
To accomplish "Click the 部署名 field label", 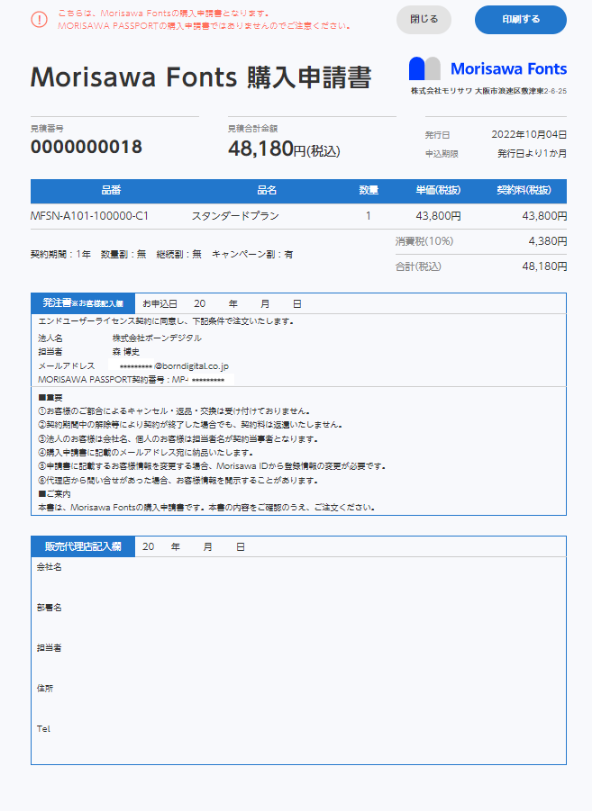I will (49, 608).
